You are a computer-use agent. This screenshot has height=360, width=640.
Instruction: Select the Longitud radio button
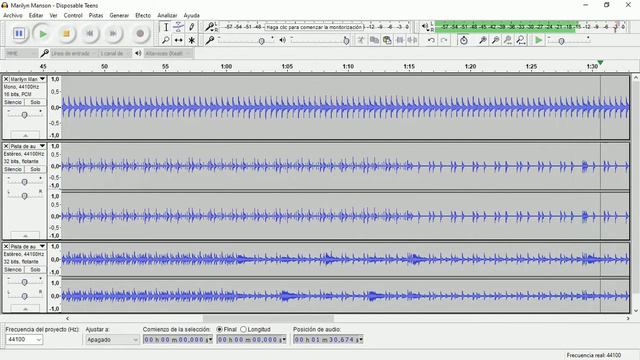tap(243, 329)
